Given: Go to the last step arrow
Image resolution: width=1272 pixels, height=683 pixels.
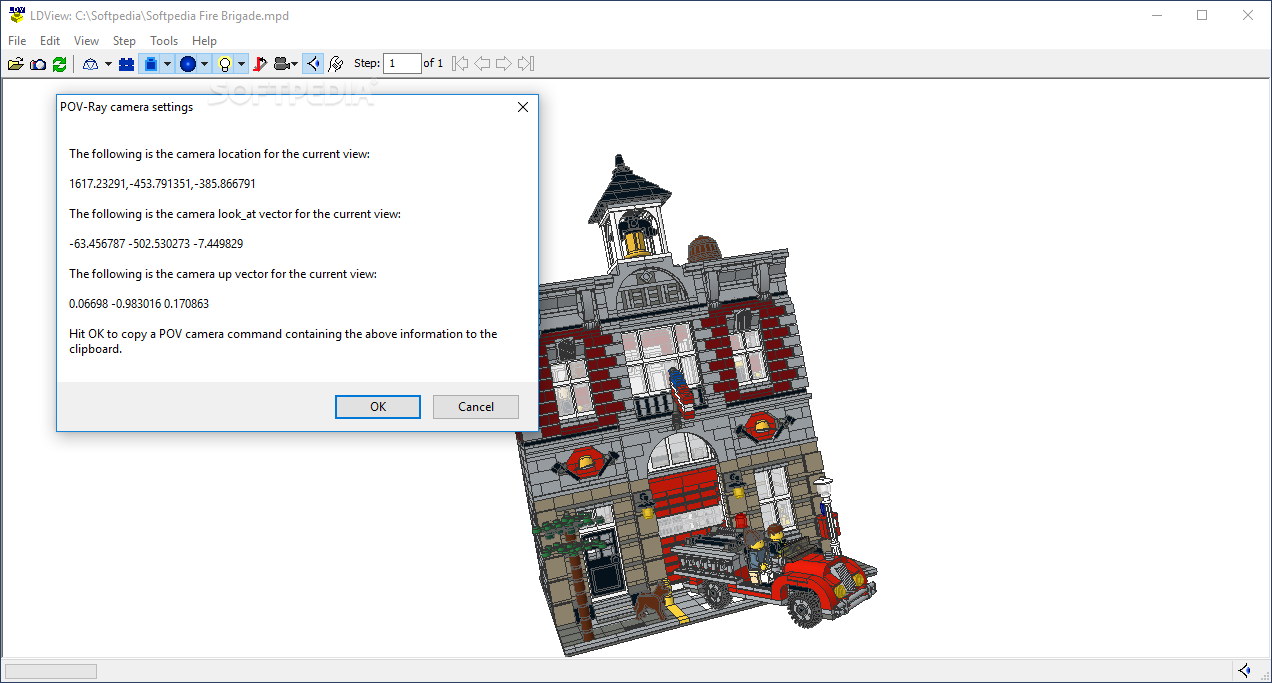Looking at the screenshot, I should [526, 64].
